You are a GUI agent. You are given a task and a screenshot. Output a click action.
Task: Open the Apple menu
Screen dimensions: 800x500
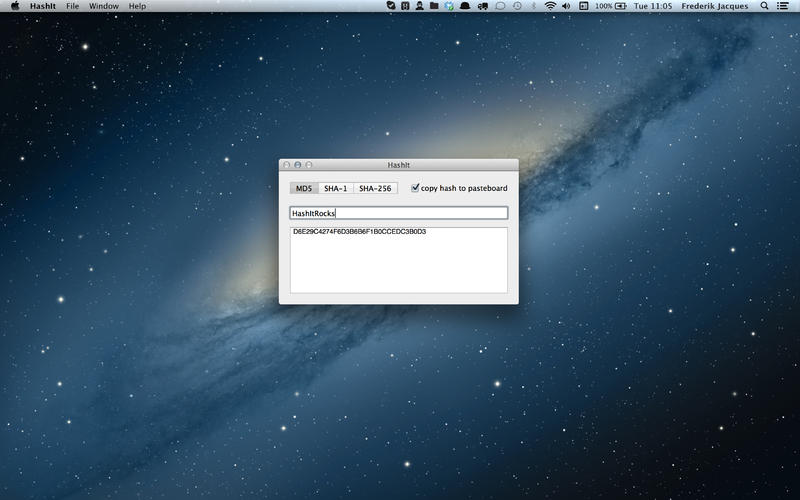14,6
